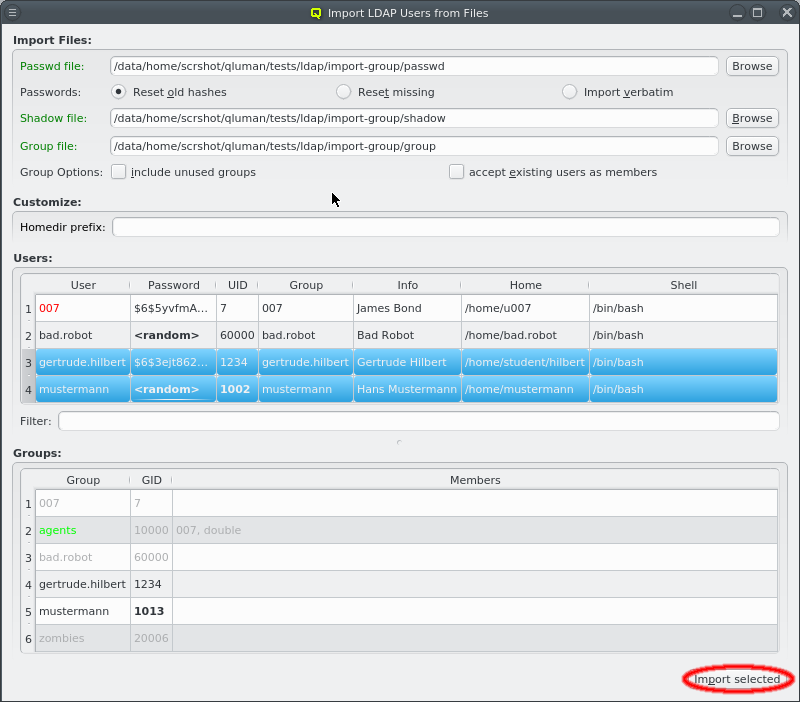
Task: Browse for the Passwd file
Action: (752, 66)
